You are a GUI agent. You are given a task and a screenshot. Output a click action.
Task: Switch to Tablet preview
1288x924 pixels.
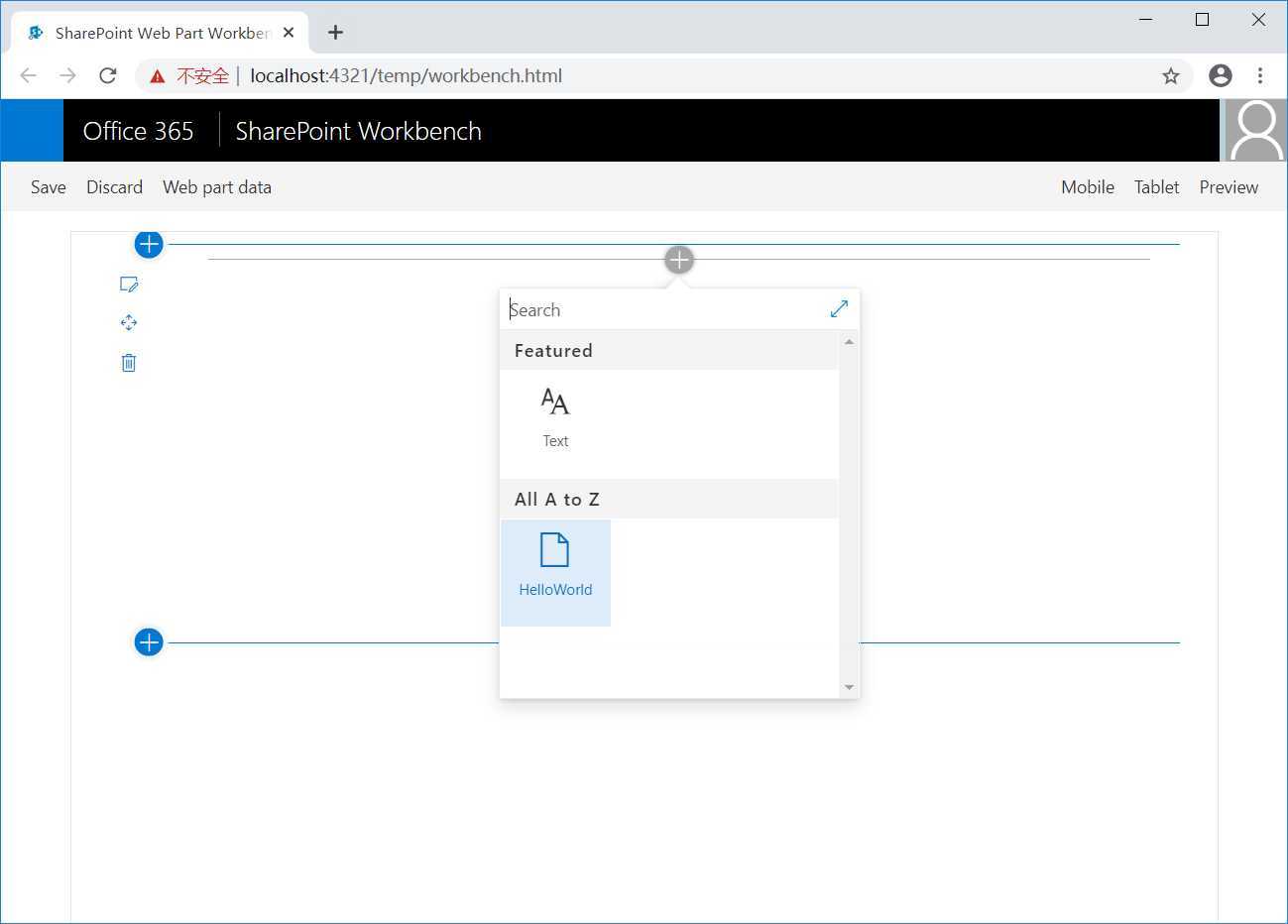(1157, 187)
